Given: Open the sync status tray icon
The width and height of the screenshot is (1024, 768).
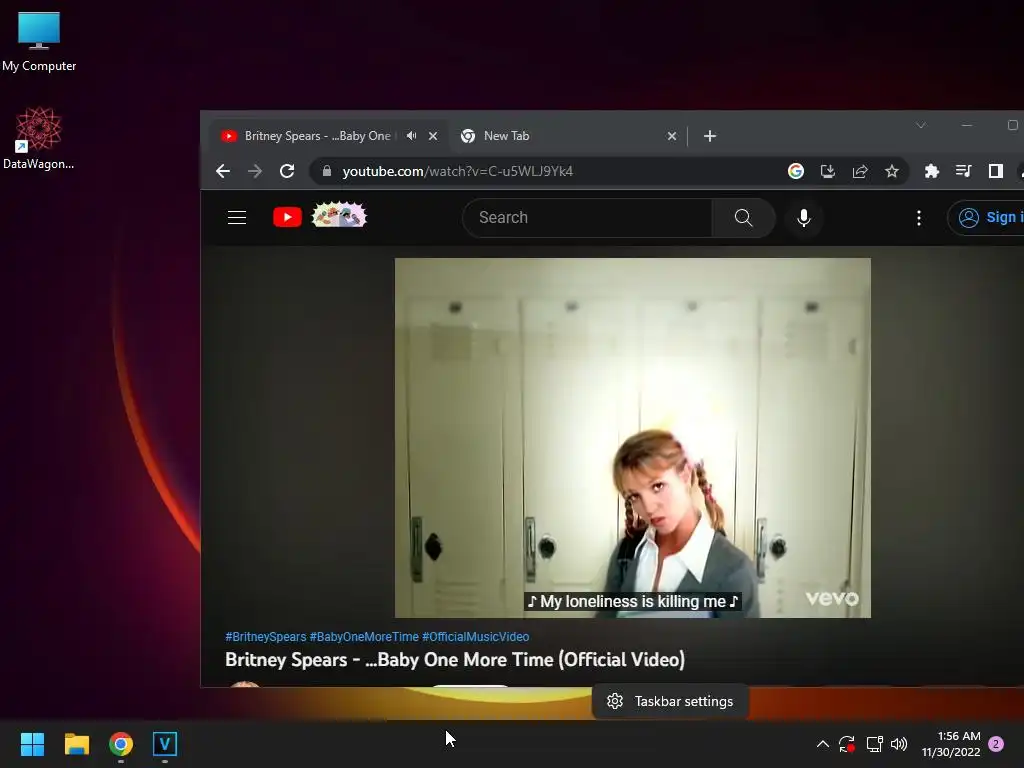Looking at the screenshot, I should tap(846, 744).
